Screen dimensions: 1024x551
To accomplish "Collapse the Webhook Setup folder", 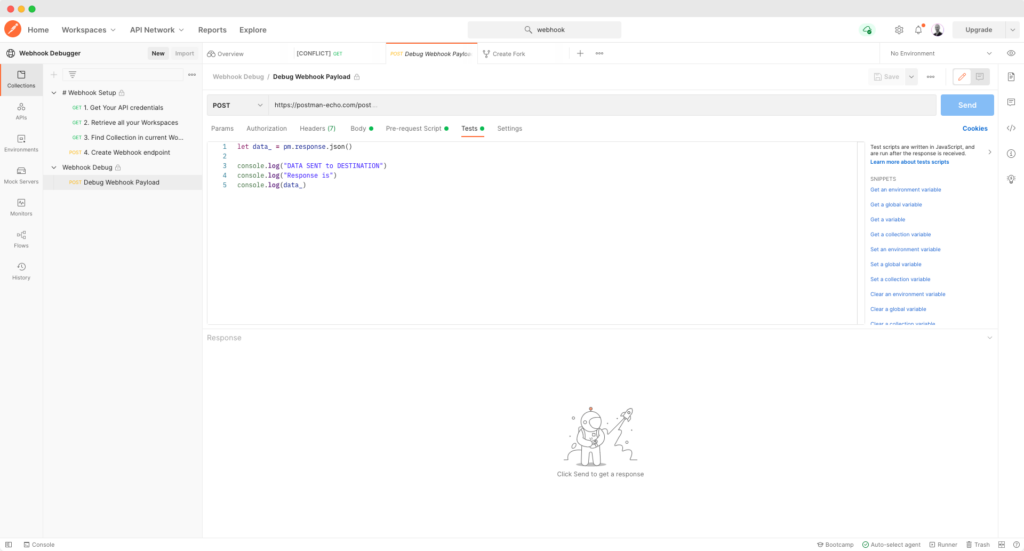I will (x=54, y=93).
